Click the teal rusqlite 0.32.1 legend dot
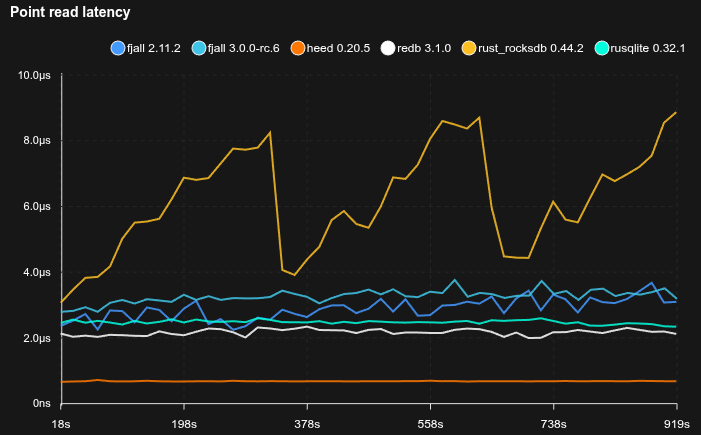The width and height of the screenshot is (701, 435). pyautogui.click(x=601, y=48)
